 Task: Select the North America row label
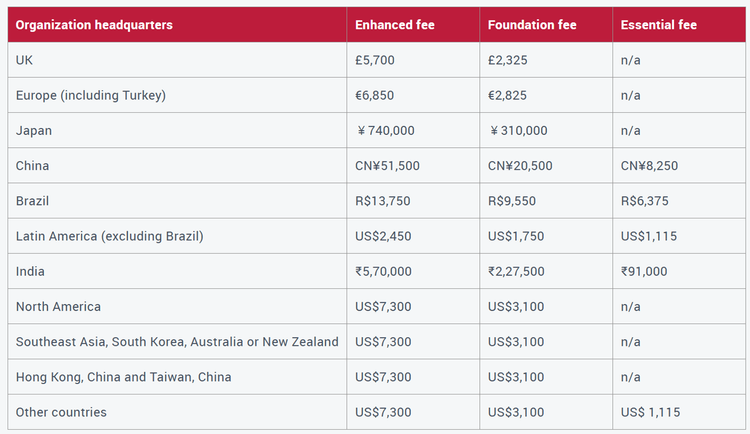(x=58, y=306)
